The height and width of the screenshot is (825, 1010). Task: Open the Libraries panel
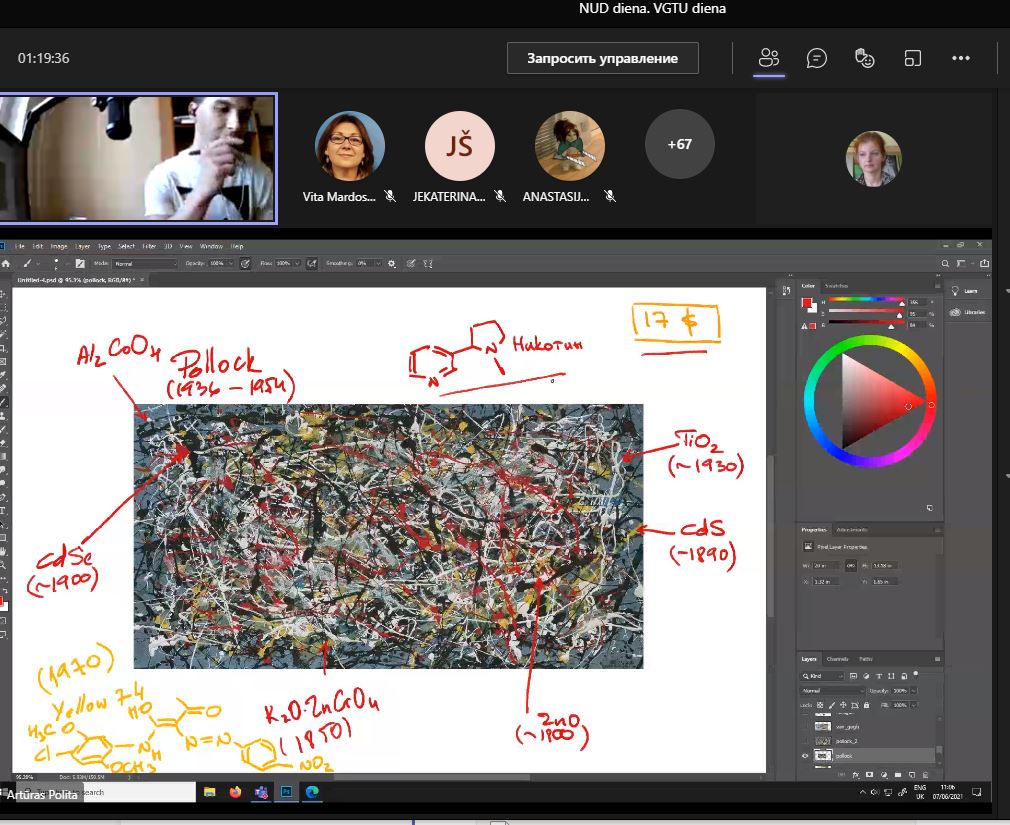coord(967,312)
